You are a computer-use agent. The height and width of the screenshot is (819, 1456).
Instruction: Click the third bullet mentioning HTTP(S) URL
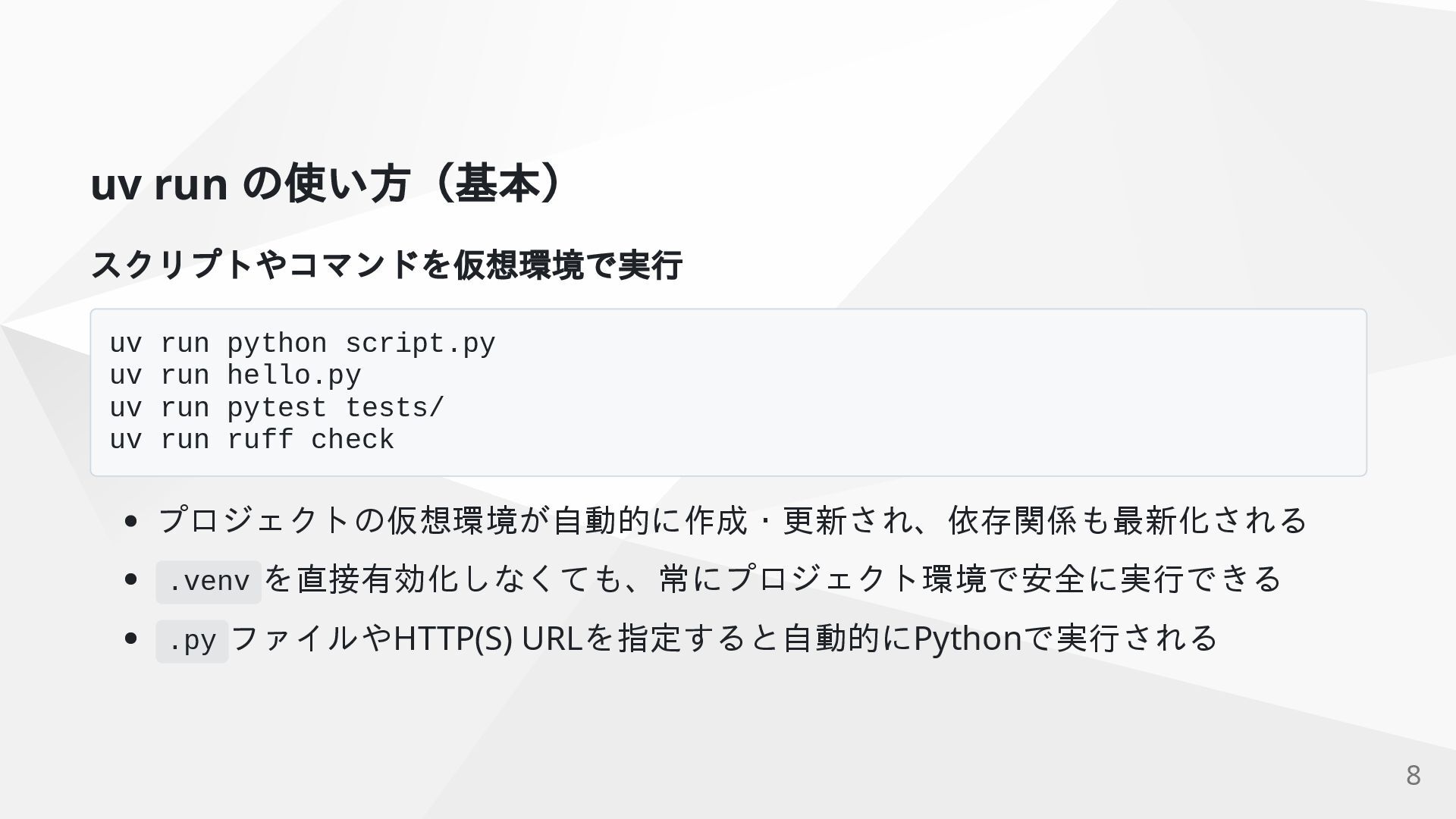click(x=687, y=639)
